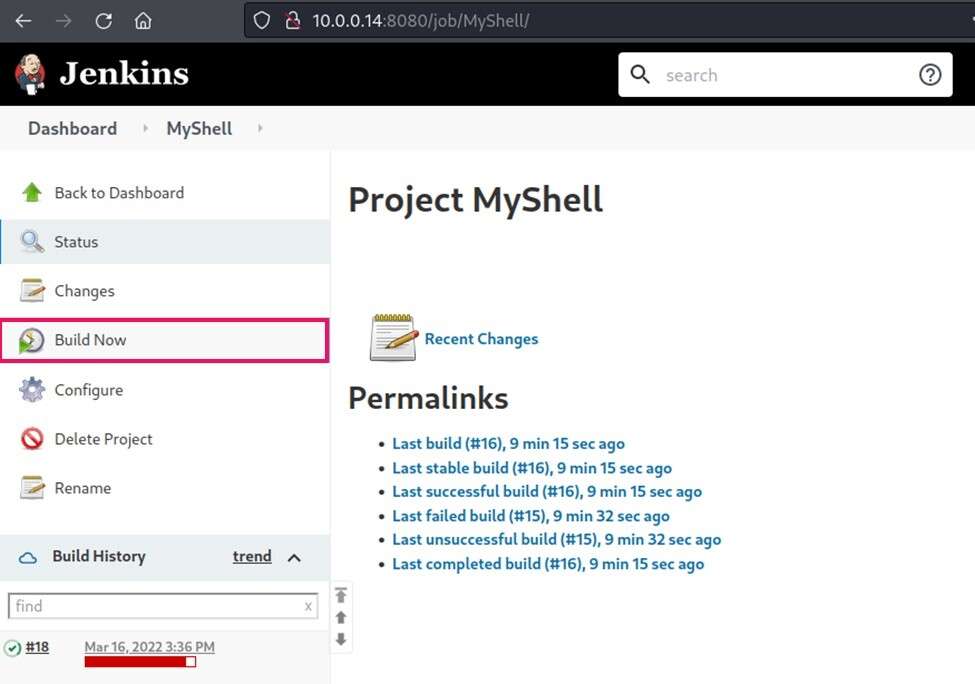Focus the Jenkins search box
This screenshot has height=684, width=975.
785,75
